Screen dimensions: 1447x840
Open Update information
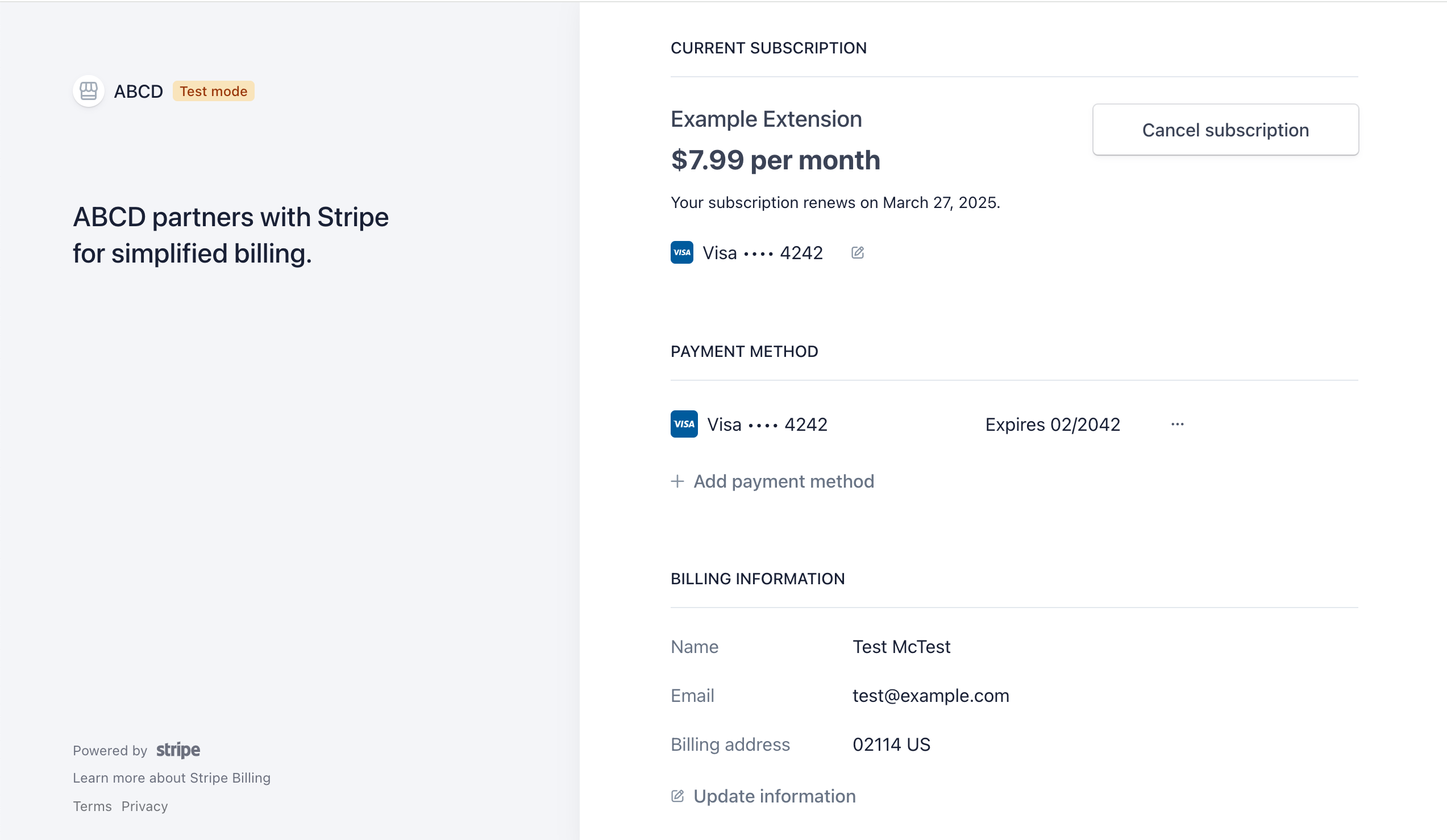pyautogui.click(x=774, y=796)
